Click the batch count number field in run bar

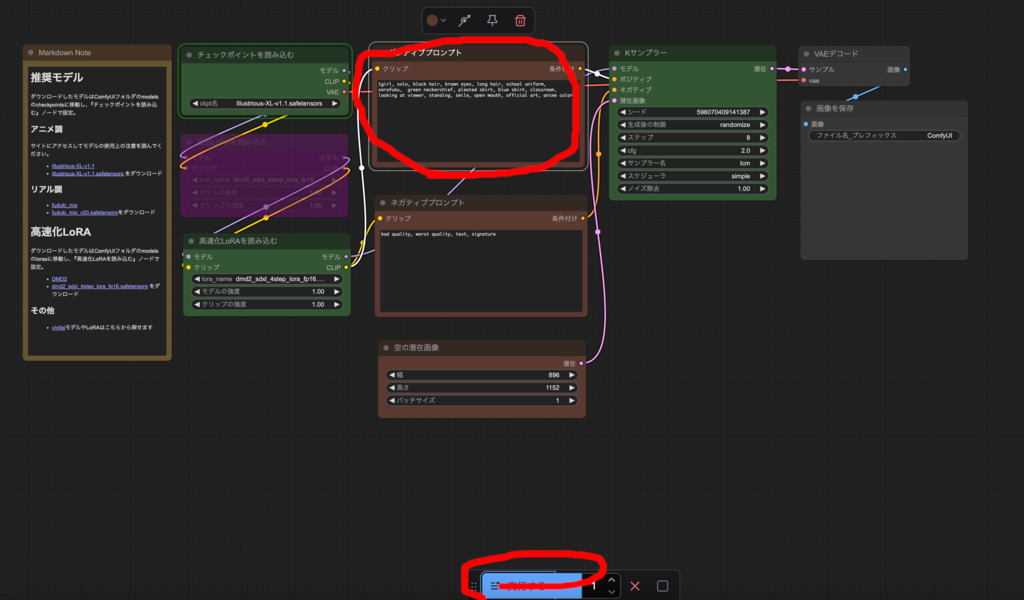tap(594, 586)
